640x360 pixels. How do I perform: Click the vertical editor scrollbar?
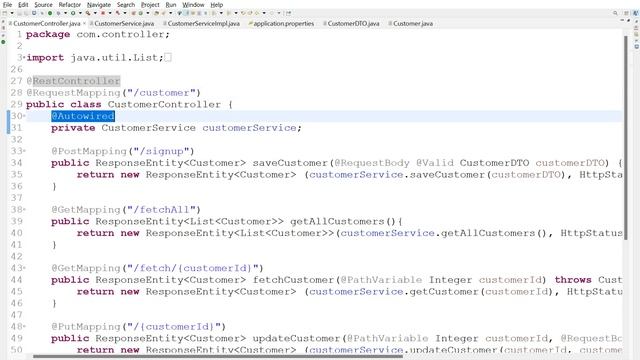626,138
